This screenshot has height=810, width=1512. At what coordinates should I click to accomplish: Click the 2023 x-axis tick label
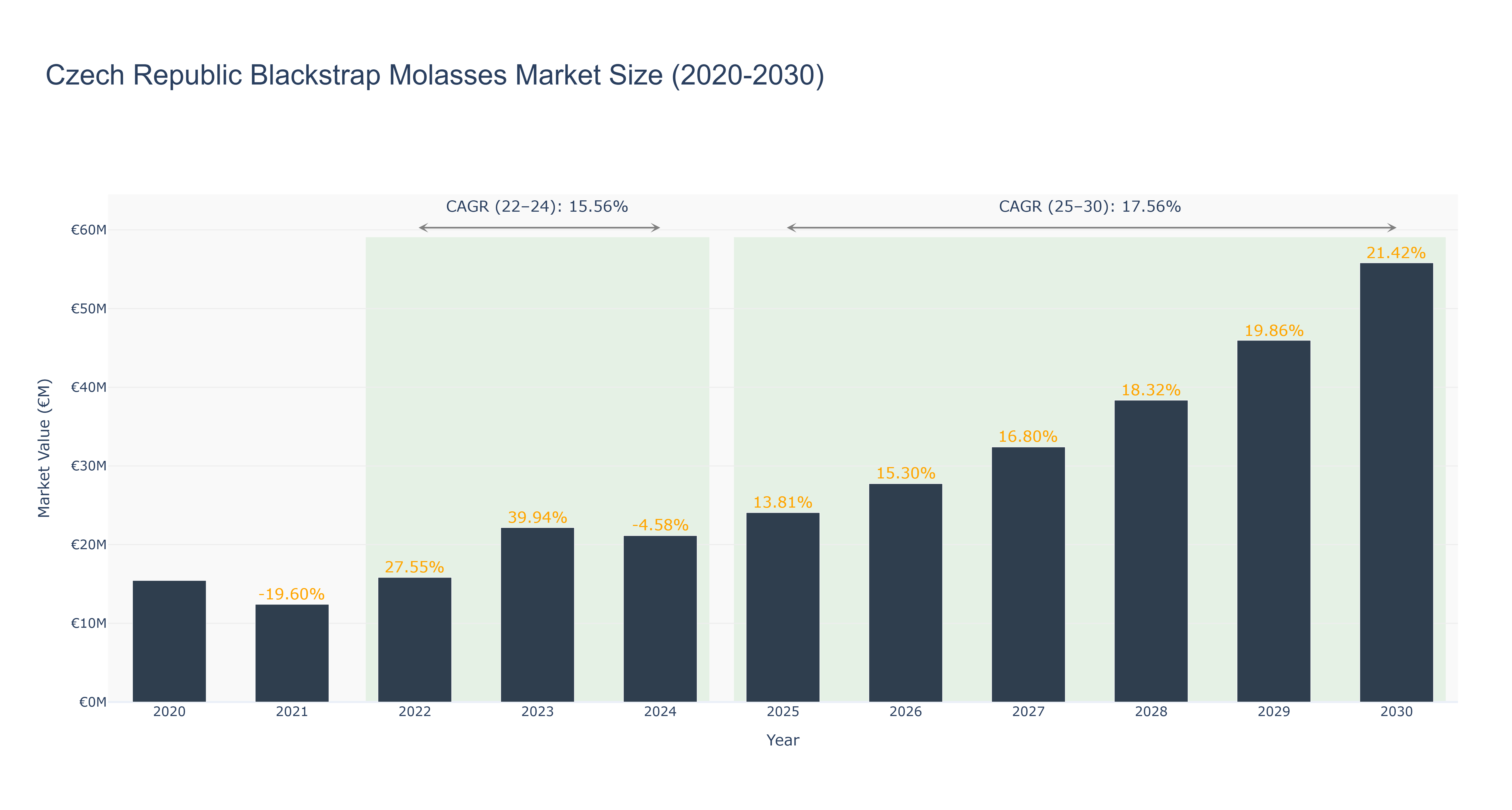pos(537,711)
